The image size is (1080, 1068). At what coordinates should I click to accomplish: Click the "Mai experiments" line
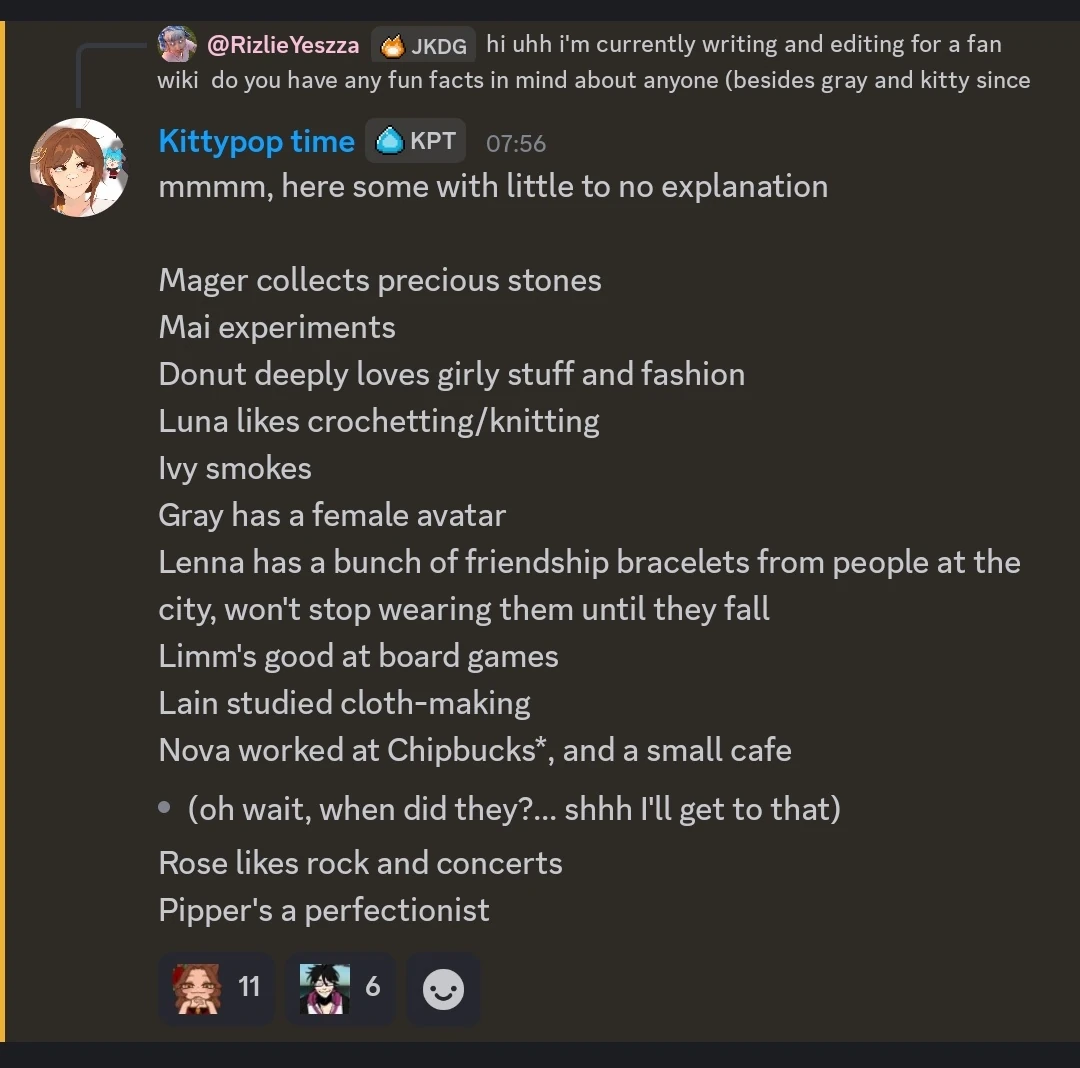tap(277, 327)
